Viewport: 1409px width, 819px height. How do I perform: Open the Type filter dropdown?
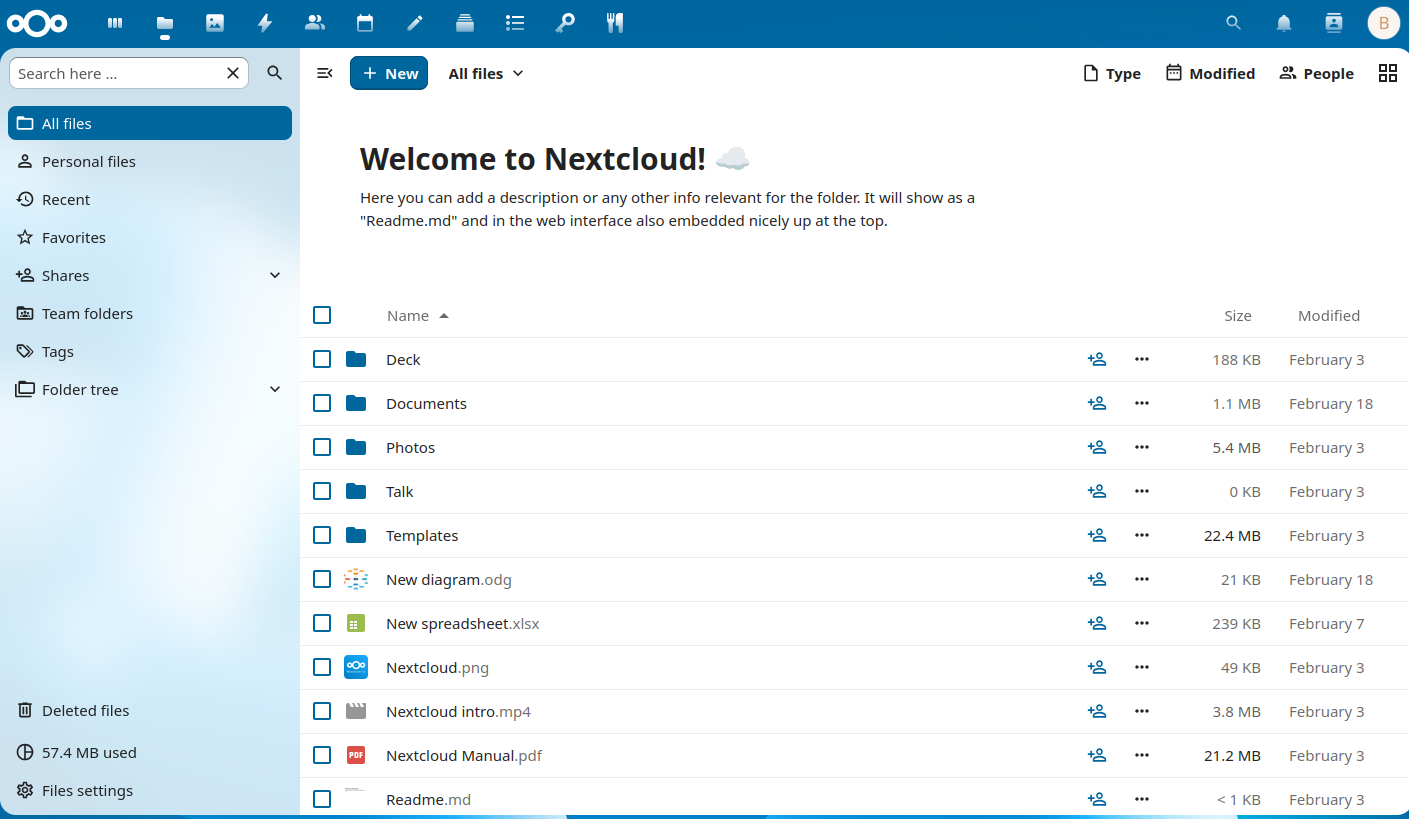1112,73
